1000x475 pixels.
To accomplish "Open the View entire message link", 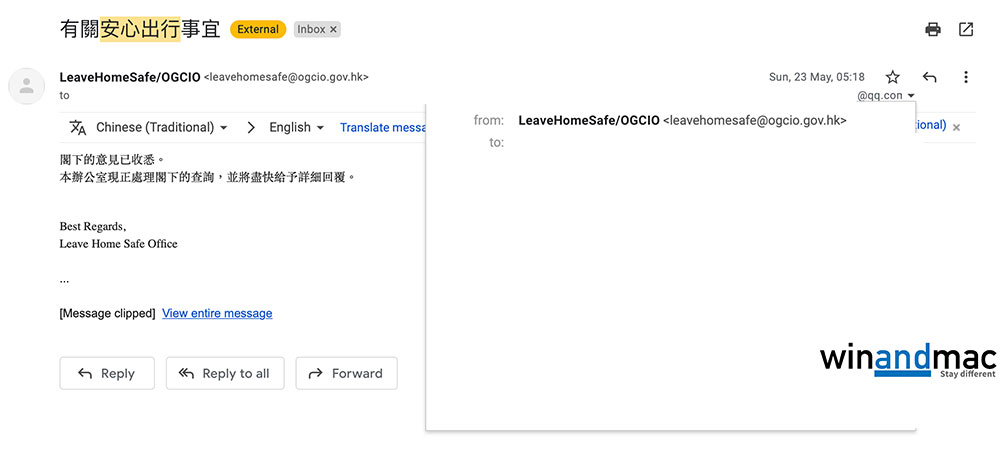I will point(217,313).
